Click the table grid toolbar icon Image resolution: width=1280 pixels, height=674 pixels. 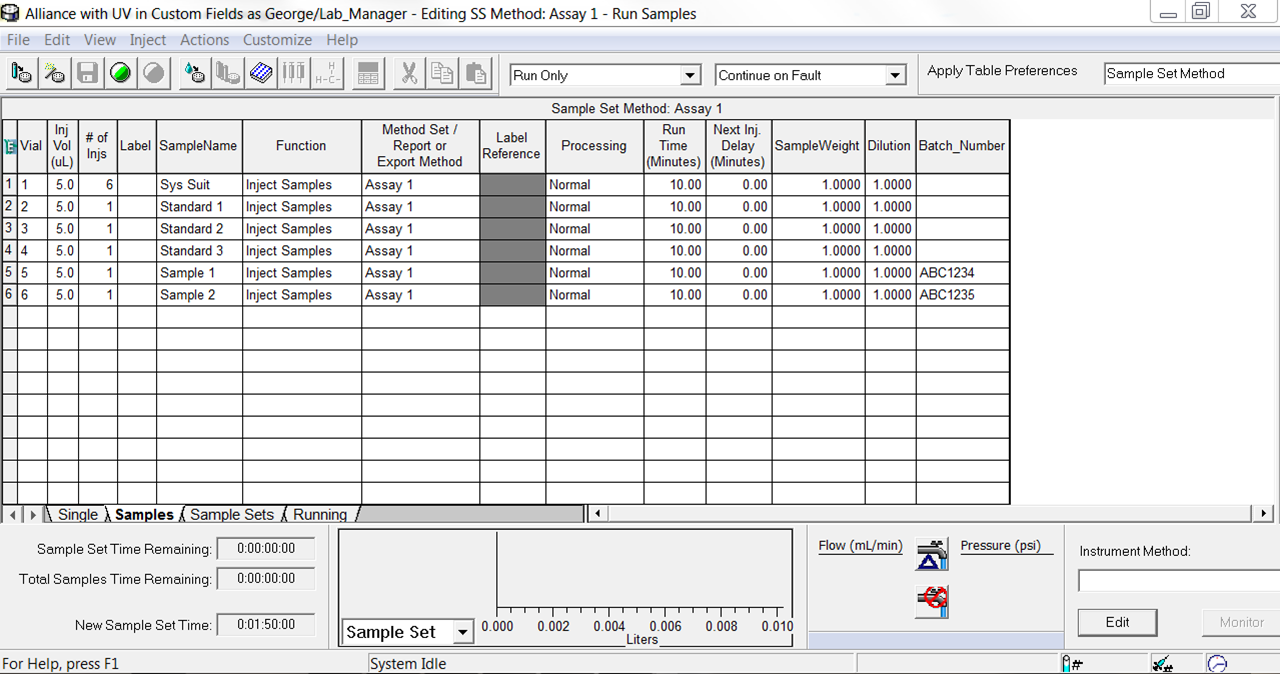click(x=368, y=73)
